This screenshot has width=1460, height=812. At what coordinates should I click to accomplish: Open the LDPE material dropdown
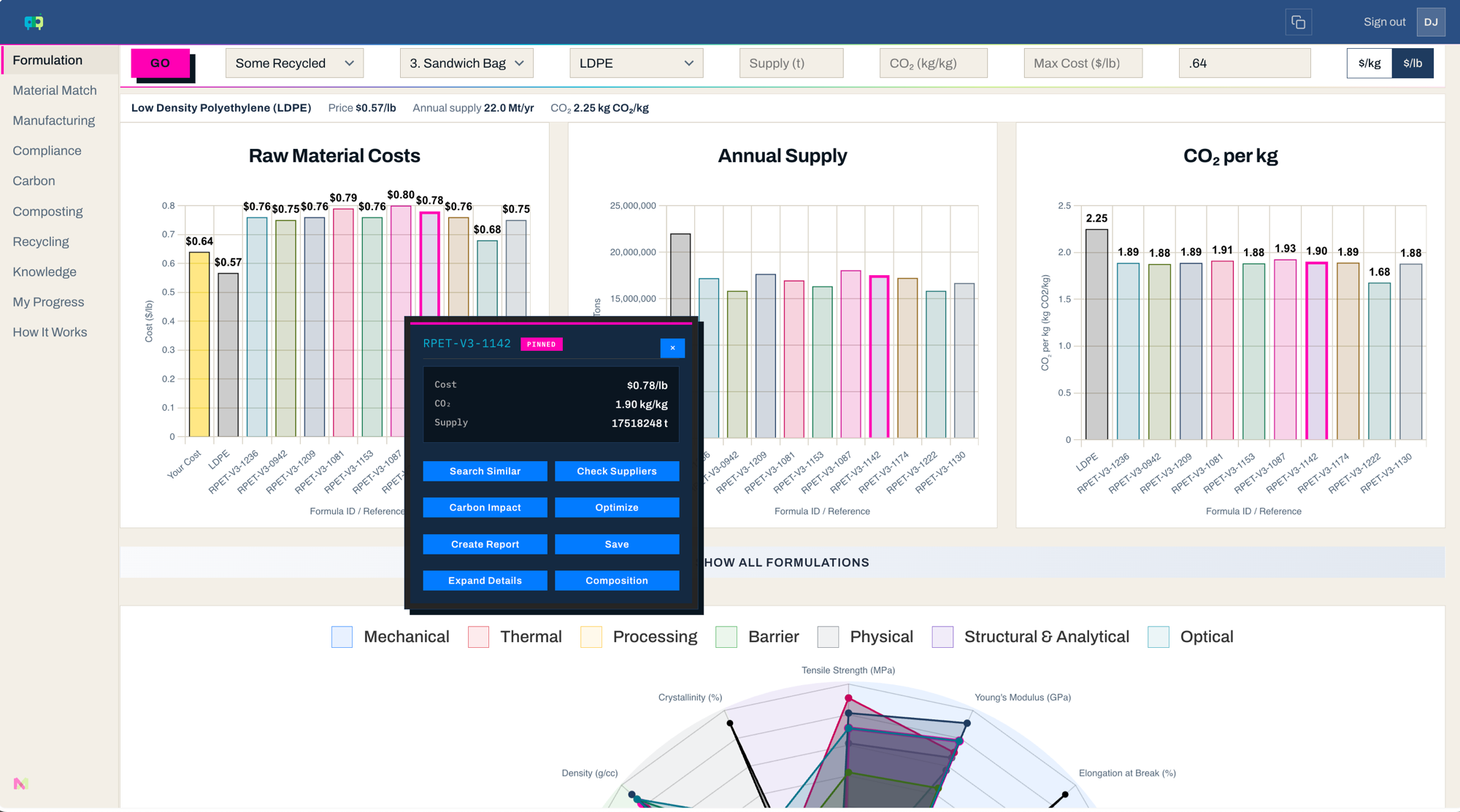(x=637, y=63)
